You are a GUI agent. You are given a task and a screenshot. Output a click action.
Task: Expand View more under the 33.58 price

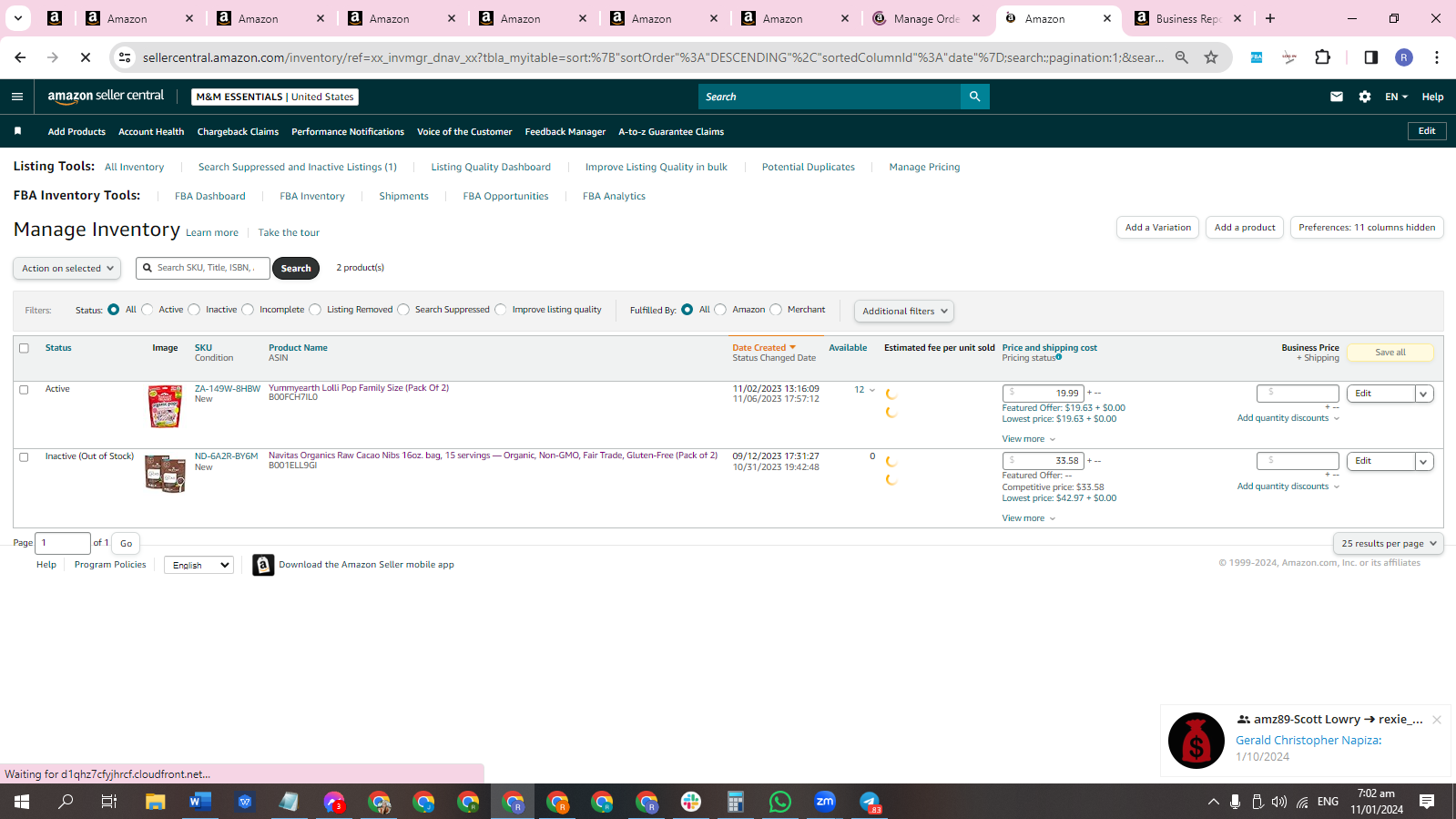[x=1029, y=518]
